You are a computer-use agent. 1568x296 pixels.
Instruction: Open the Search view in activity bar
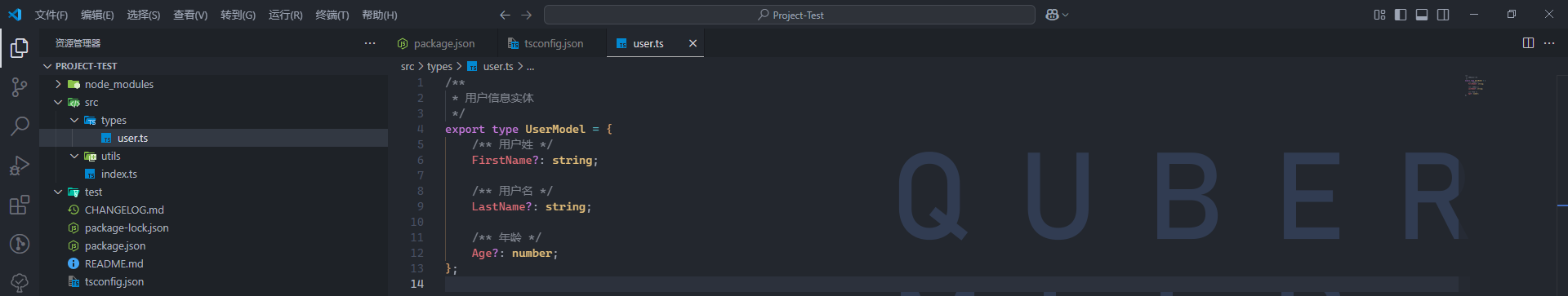[20, 126]
